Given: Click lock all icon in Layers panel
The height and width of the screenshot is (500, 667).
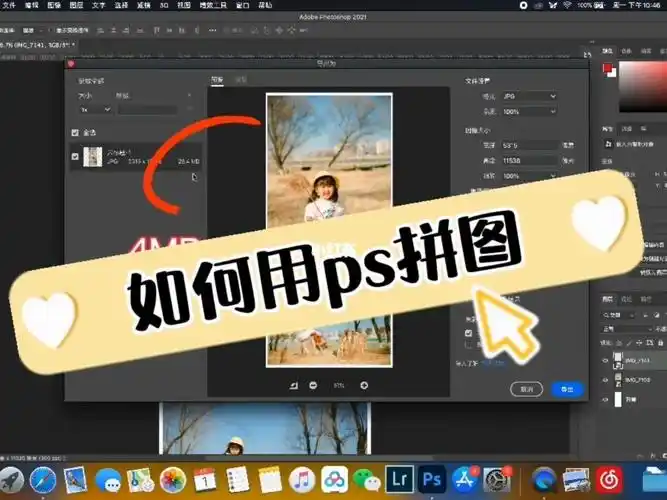Looking at the screenshot, I should tap(661, 343).
